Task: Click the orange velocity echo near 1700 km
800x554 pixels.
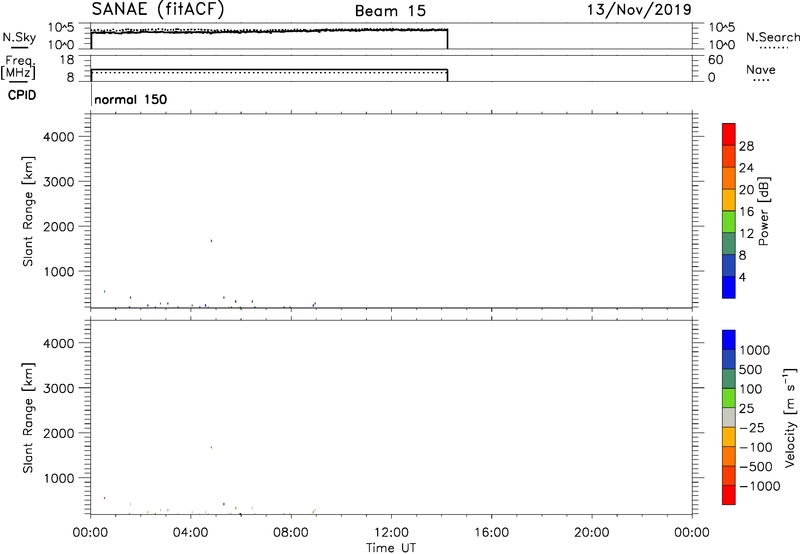Action: pyautogui.click(x=211, y=447)
